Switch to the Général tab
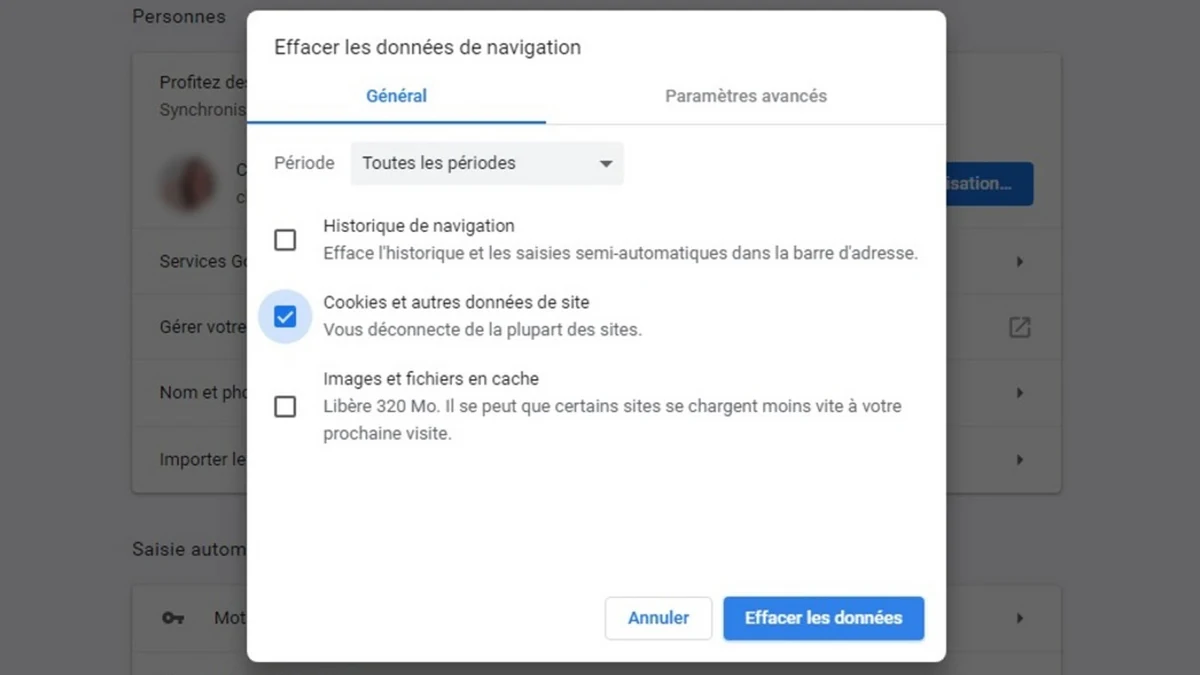The image size is (1200, 675). click(396, 97)
